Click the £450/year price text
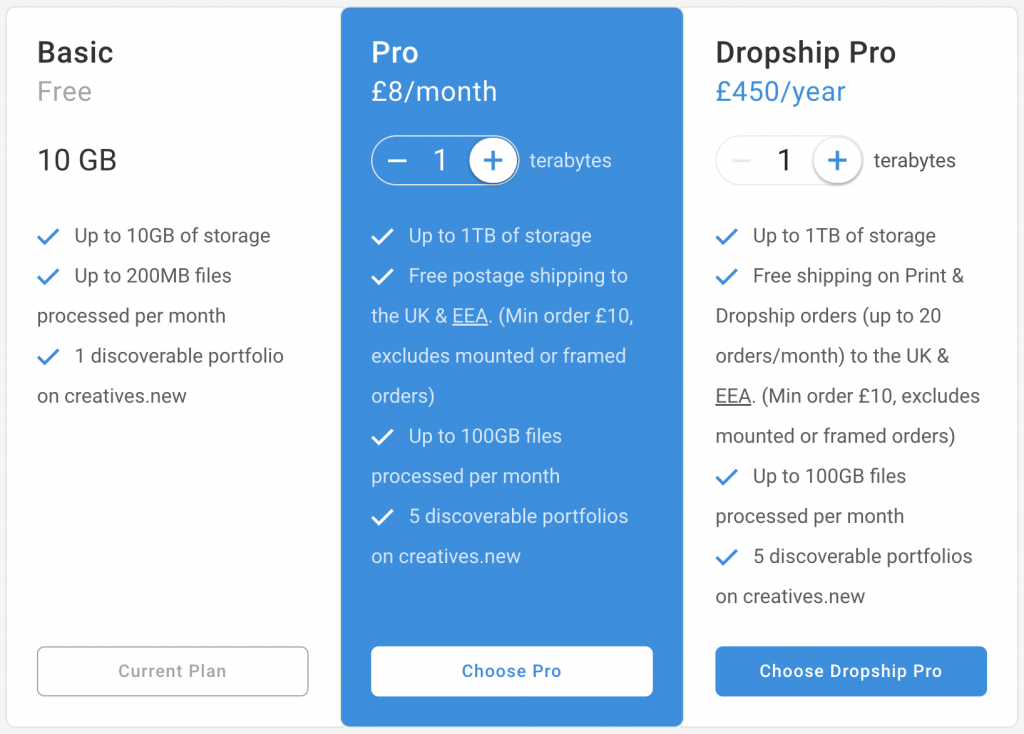This screenshot has height=734, width=1024. pos(780,92)
